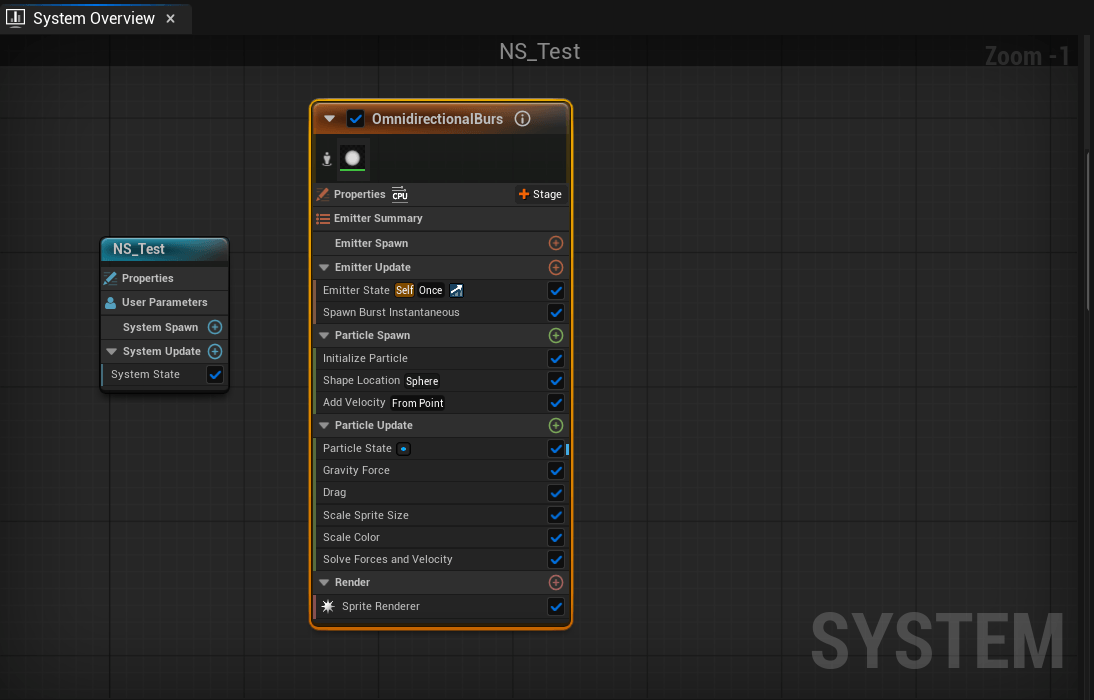Toggle the Emitter State module checkbox
This screenshot has width=1094, height=700.
tap(556, 290)
